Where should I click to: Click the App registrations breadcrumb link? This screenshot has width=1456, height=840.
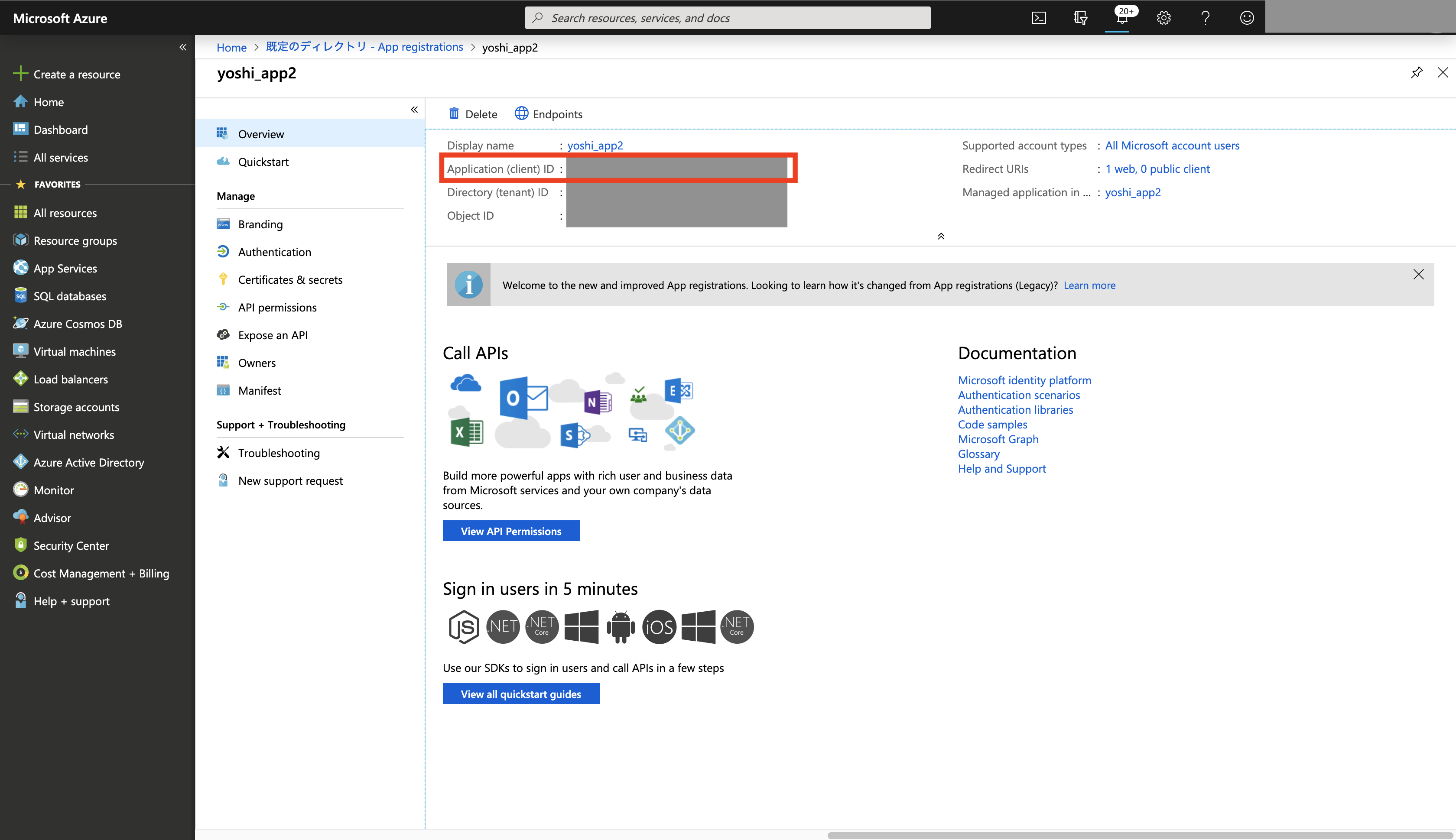tap(364, 47)
